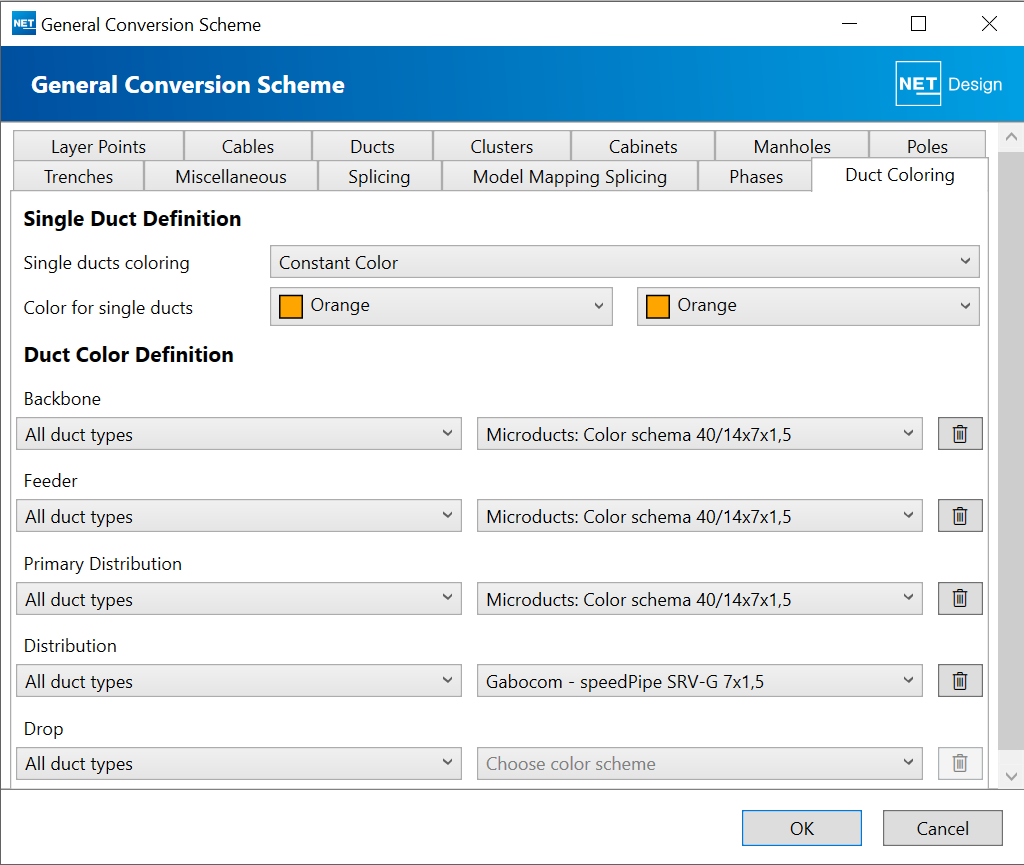
Task: Click the Feeder section label
Action: [50, 481]
